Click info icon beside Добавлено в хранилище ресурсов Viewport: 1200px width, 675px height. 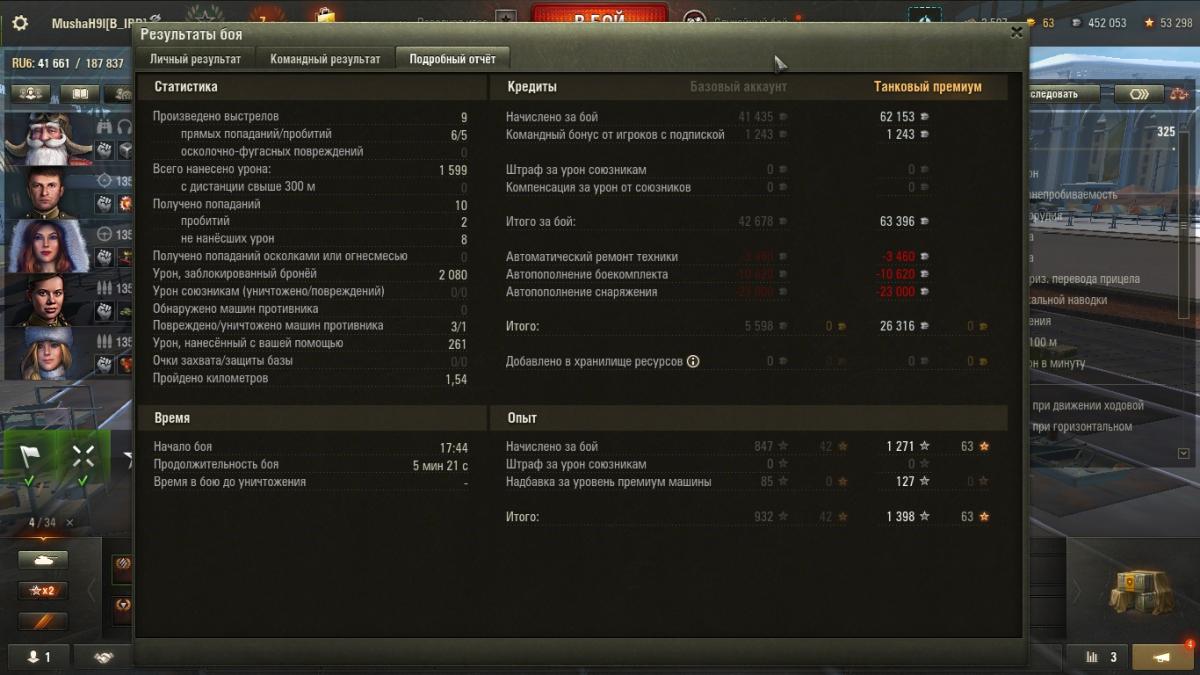(693, 361)
